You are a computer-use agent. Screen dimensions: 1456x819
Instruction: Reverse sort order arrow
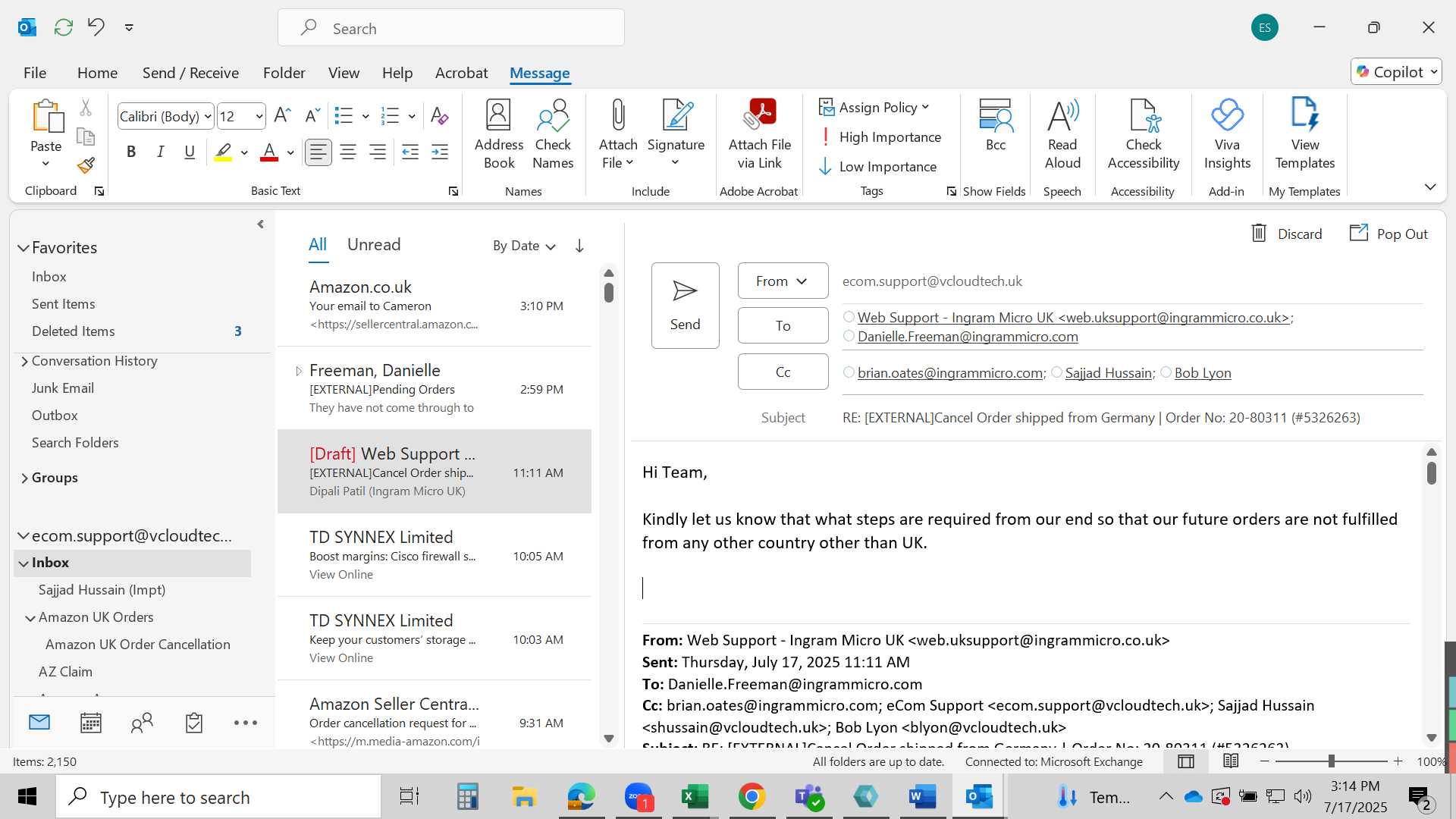point(579,245)
